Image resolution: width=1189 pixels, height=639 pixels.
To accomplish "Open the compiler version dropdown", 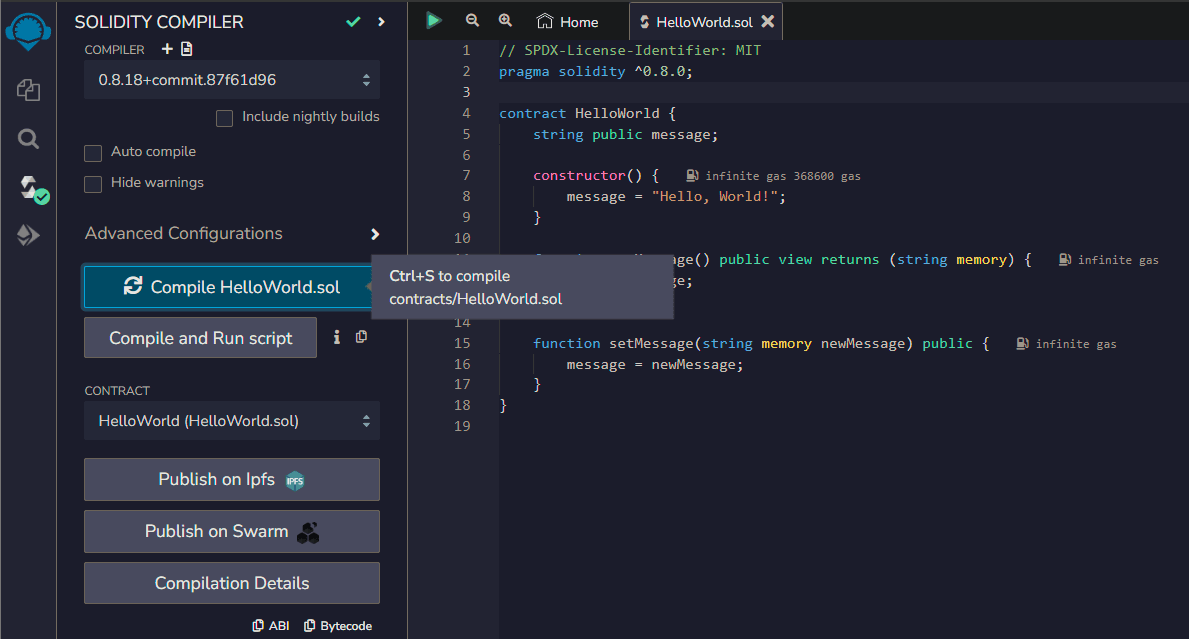I will [x=232, y=80].
